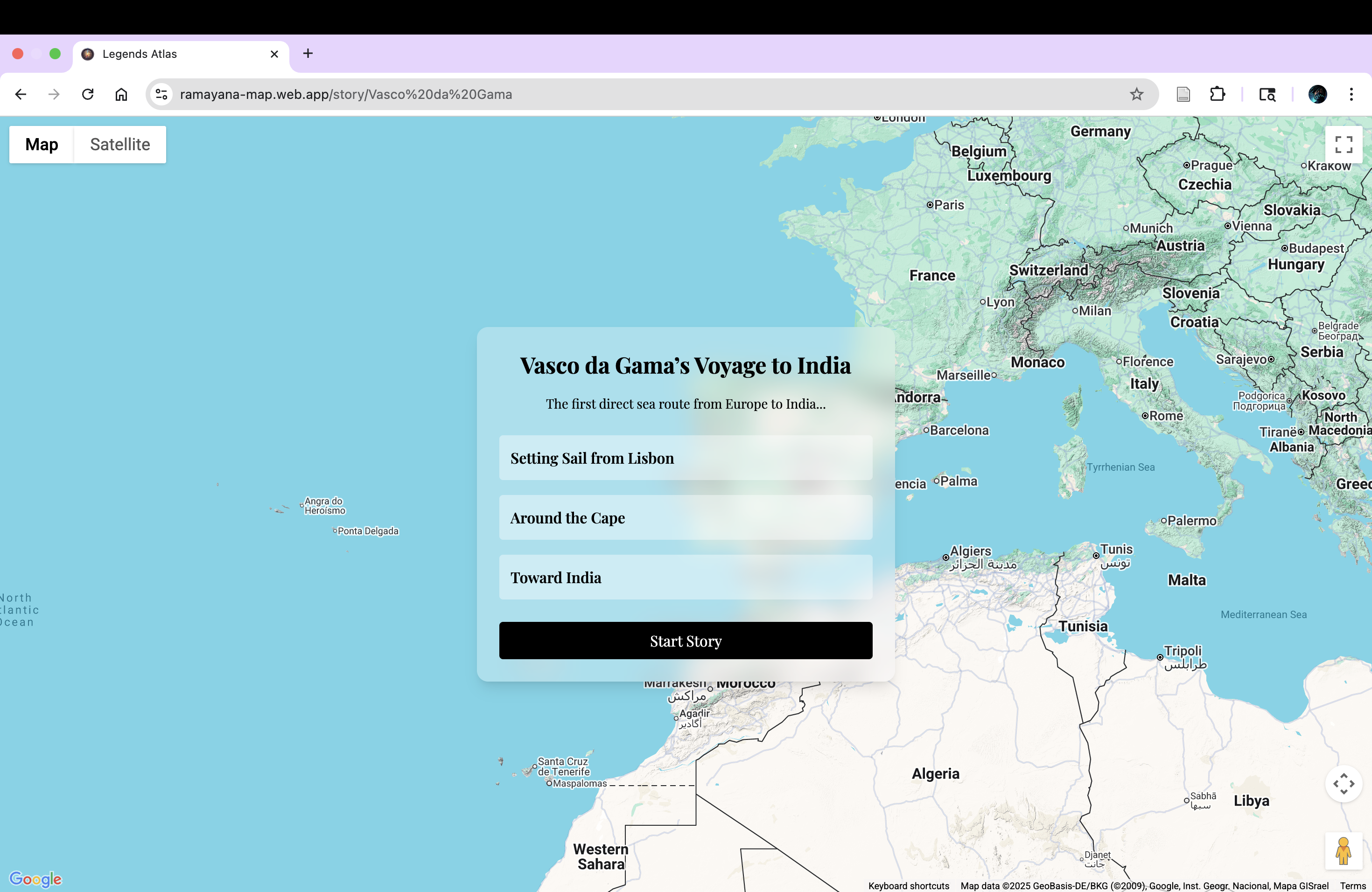Click the address bar URL field
The image size is (1372, 892).
[634, 95]
